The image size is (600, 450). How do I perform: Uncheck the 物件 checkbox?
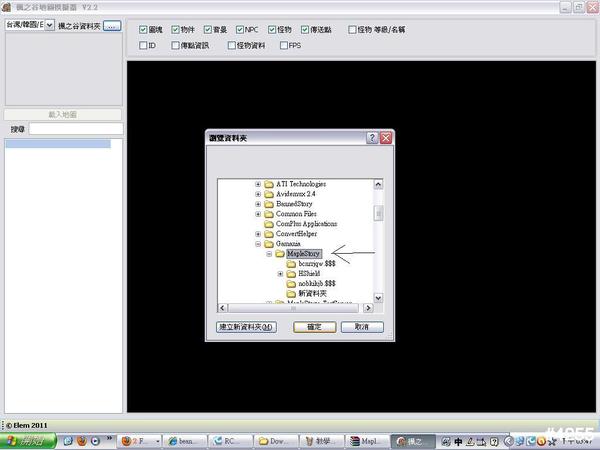pyautogui.click(x=175, y=29)
